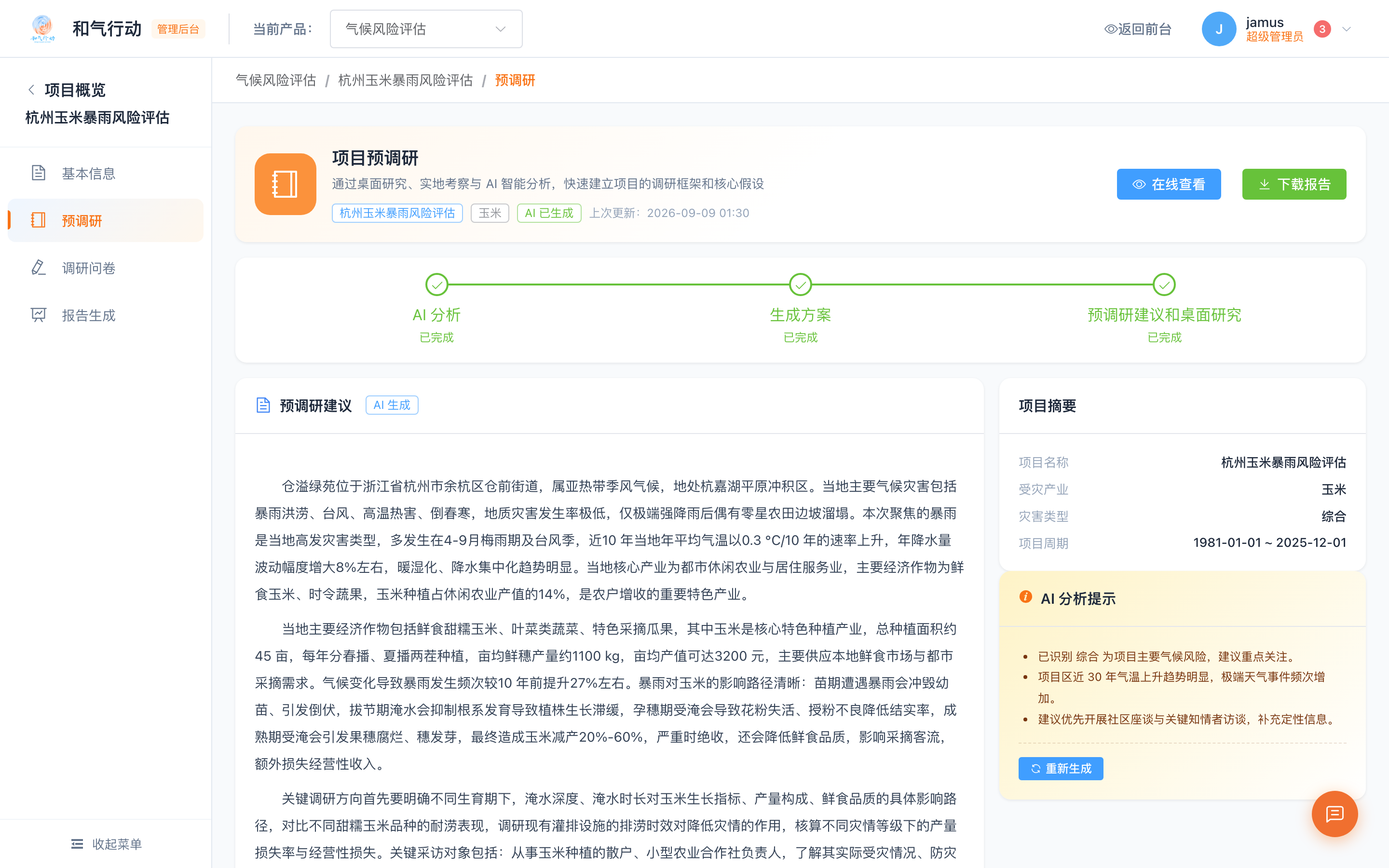Image resolution: width=1389 pixels, height=868 pixels.
Task: Click the eye icon beside 返回前台
Action: click(1111, 29)
